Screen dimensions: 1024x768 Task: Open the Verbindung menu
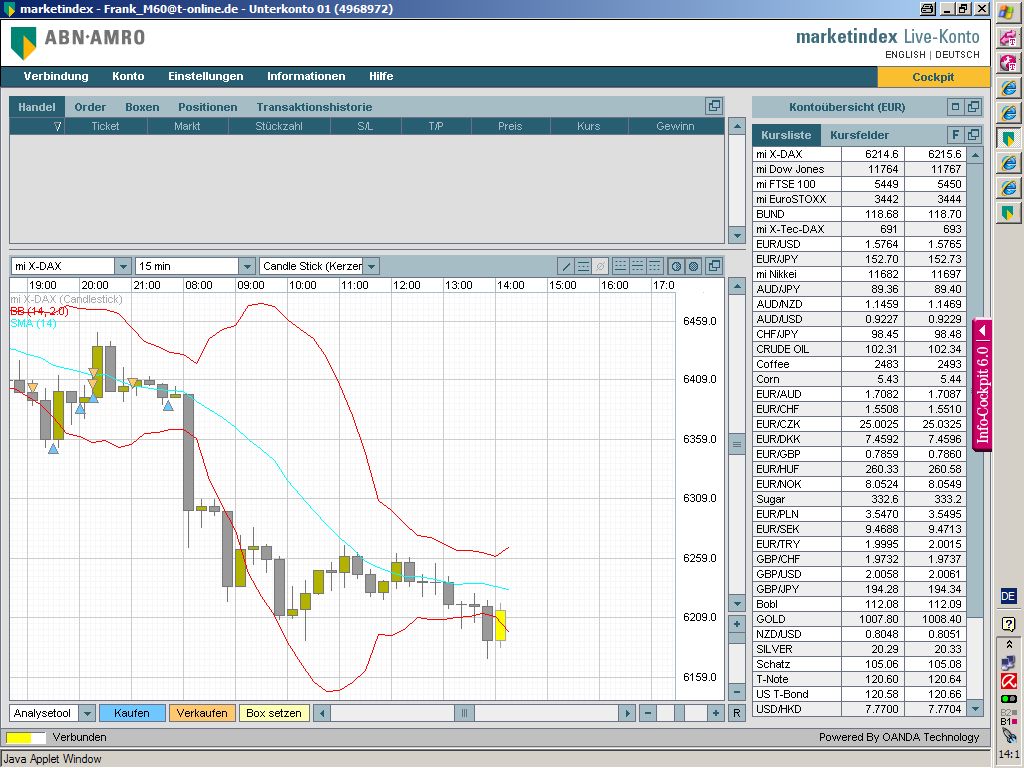[56, 76]
